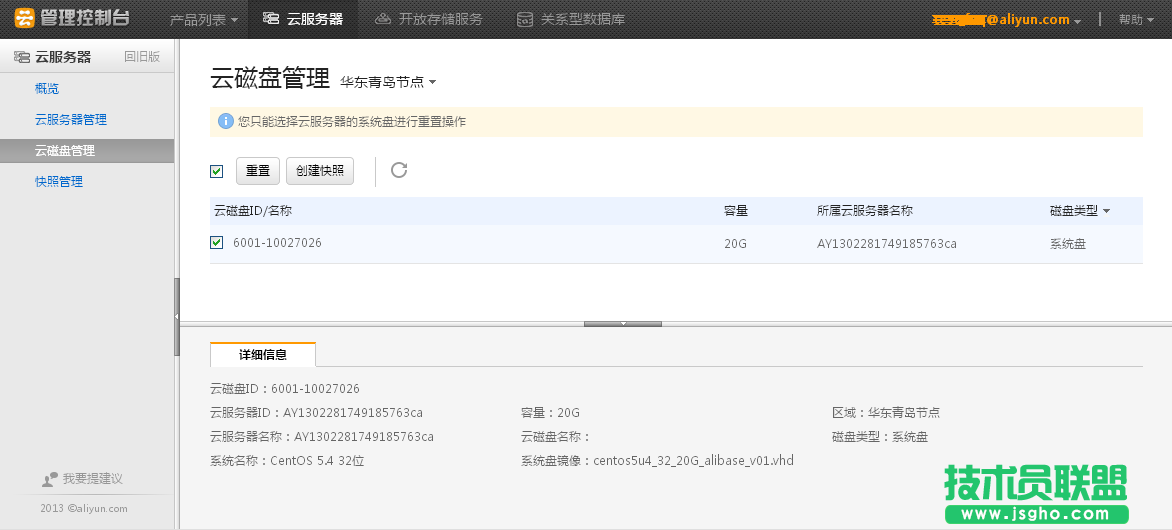Switch to the 详细信息 tab

[263, 355]
